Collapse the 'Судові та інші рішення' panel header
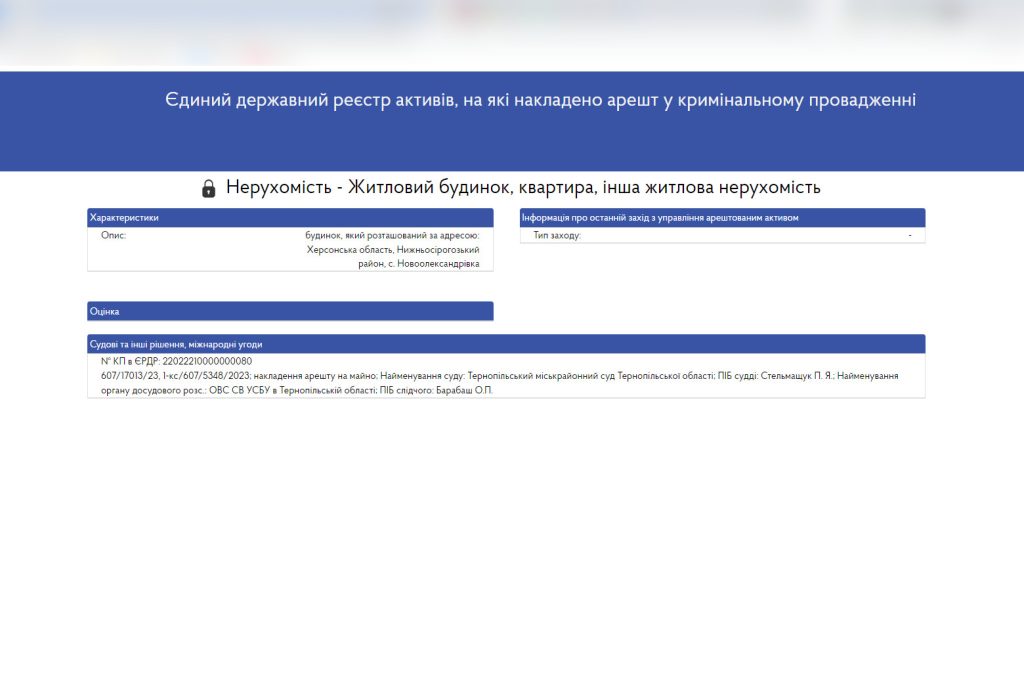The image size is (1024, 683). coord(506,344)
